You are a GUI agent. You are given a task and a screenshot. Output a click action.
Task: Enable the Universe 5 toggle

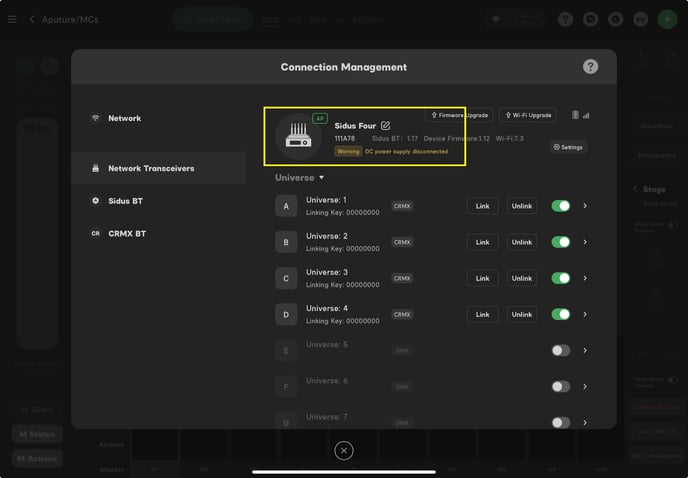(x=561, y=350)
